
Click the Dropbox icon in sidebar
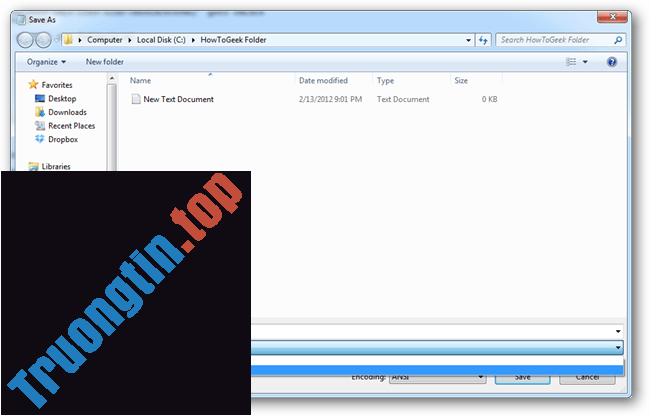(x=40, y=139)
